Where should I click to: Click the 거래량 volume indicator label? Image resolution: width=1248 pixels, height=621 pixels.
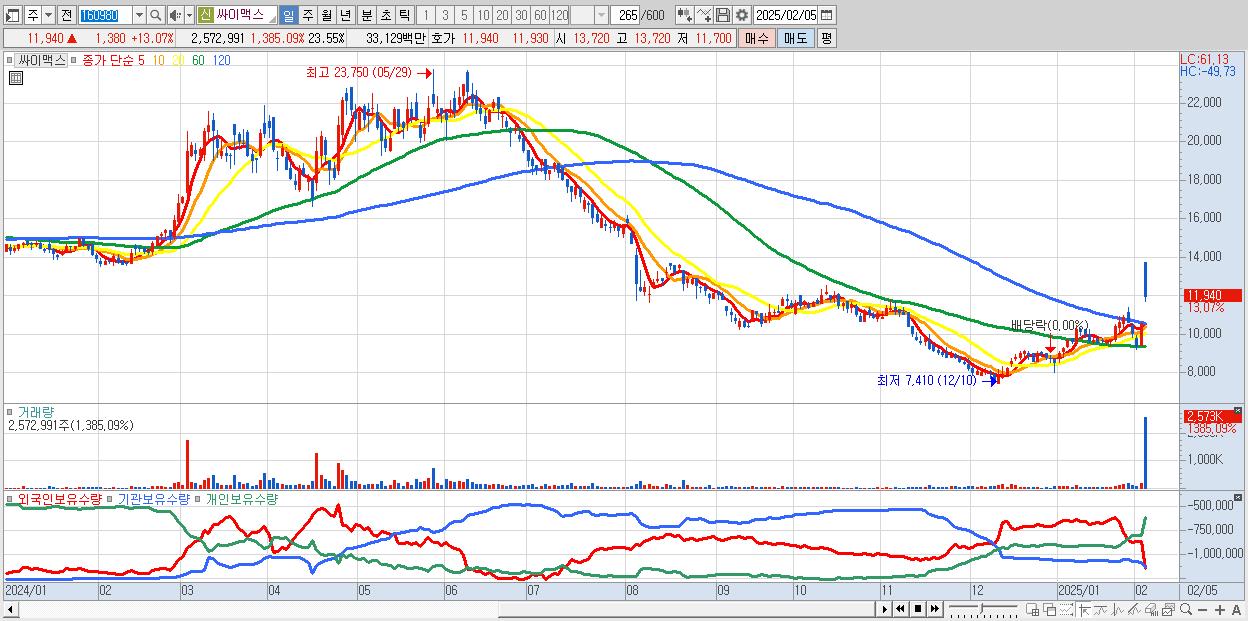[x=36, y=412]
